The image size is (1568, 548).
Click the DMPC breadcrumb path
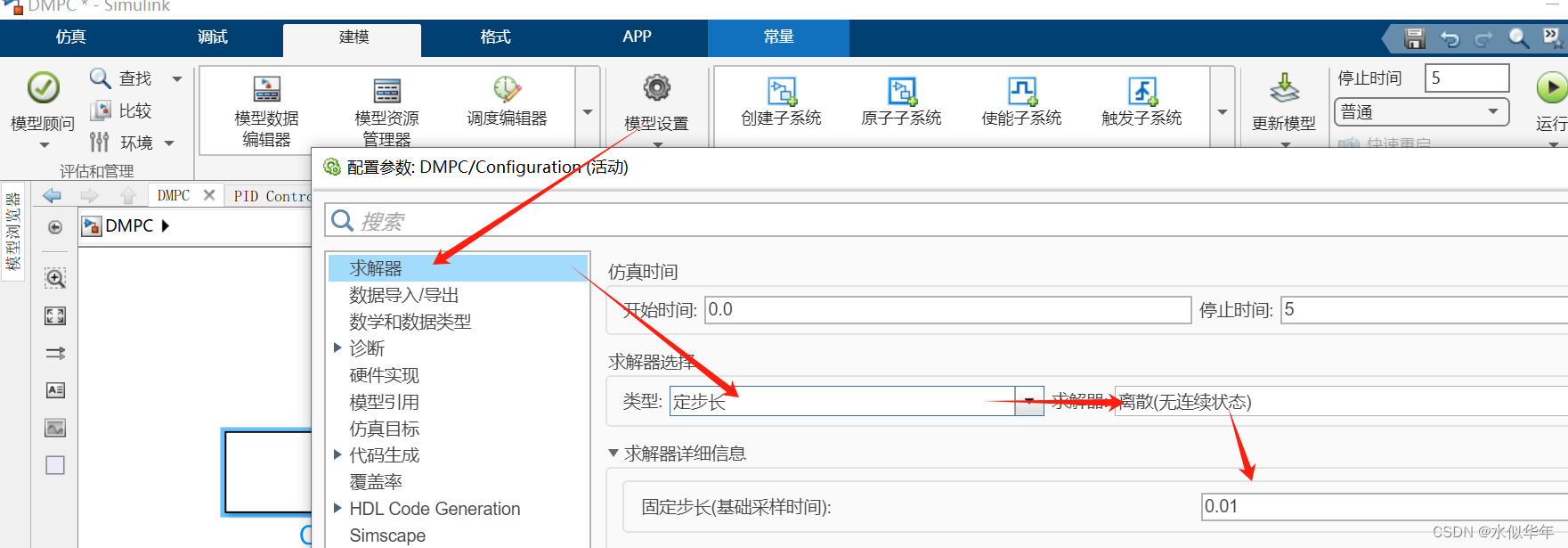128,226
